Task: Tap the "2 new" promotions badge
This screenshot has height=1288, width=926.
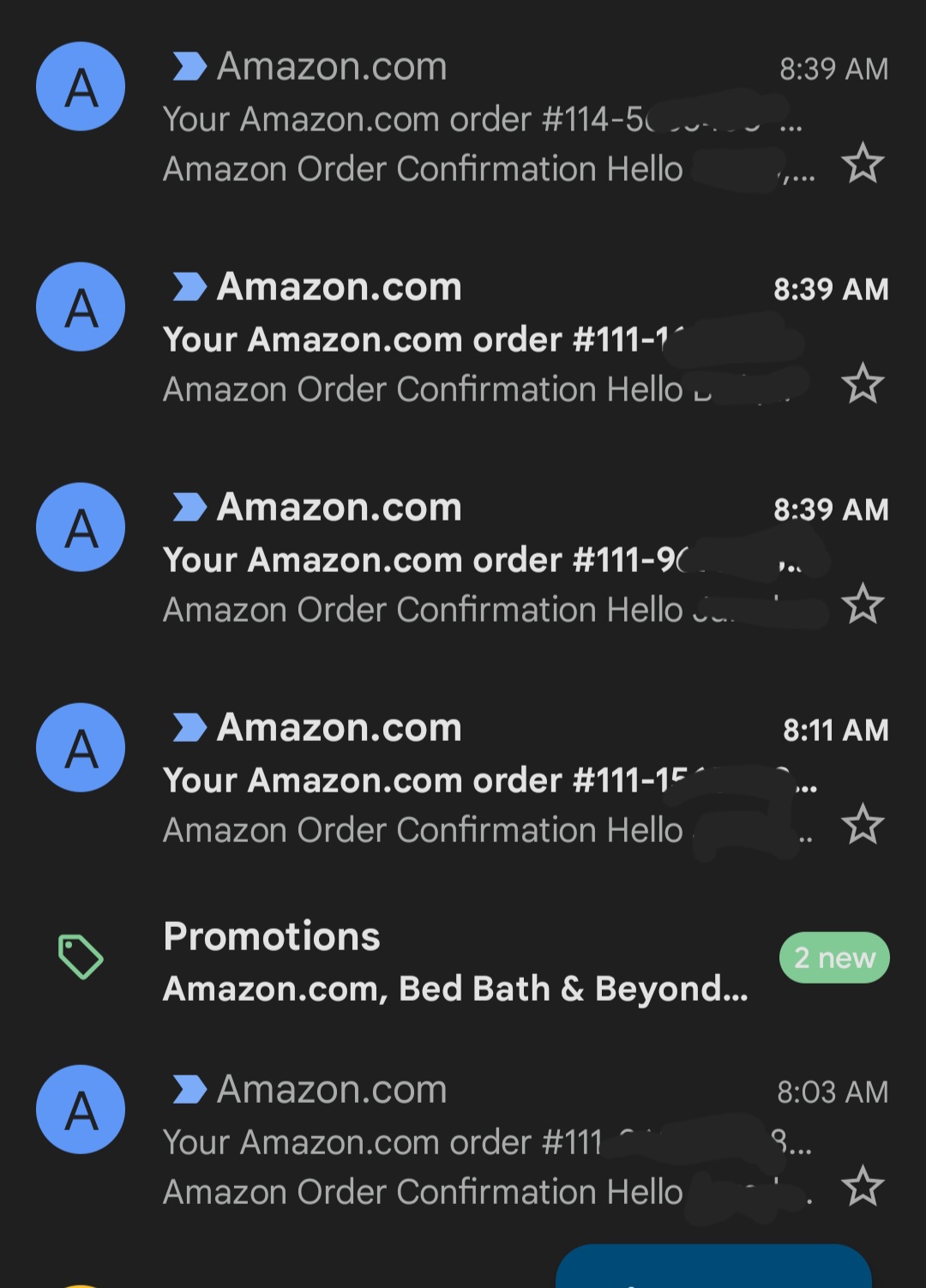Action: [833, 957]
